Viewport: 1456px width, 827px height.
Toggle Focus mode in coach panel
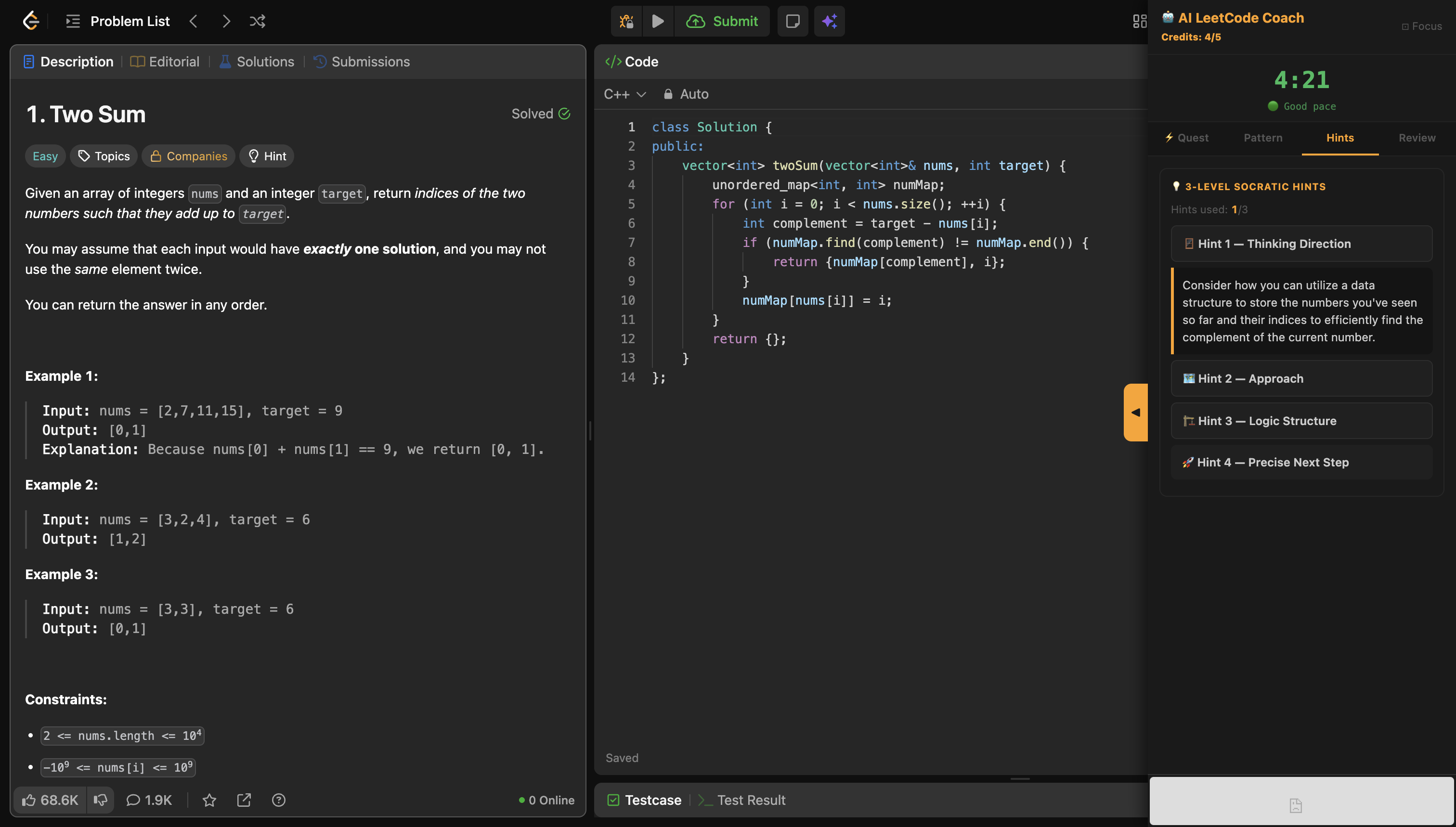(x=1421, y=26)
